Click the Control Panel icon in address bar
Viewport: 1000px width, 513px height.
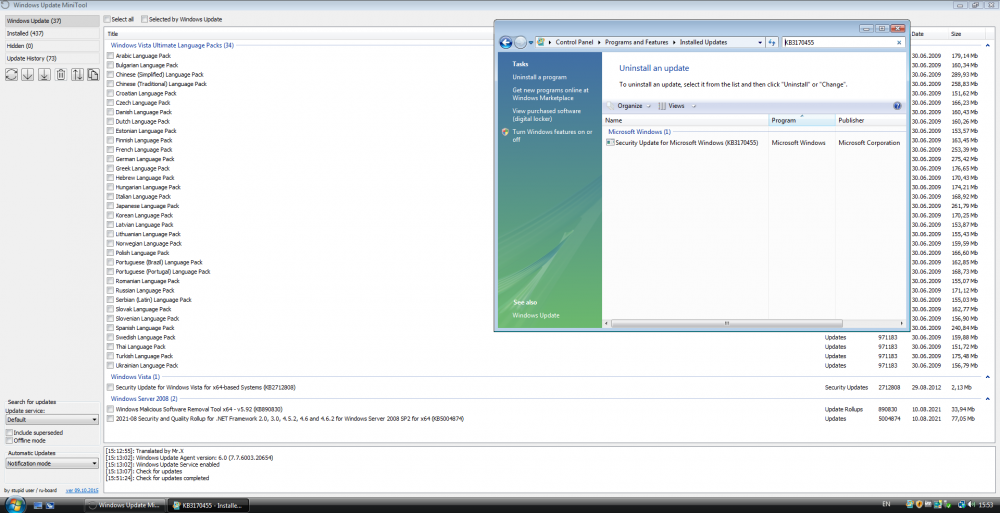coord(541,42)
